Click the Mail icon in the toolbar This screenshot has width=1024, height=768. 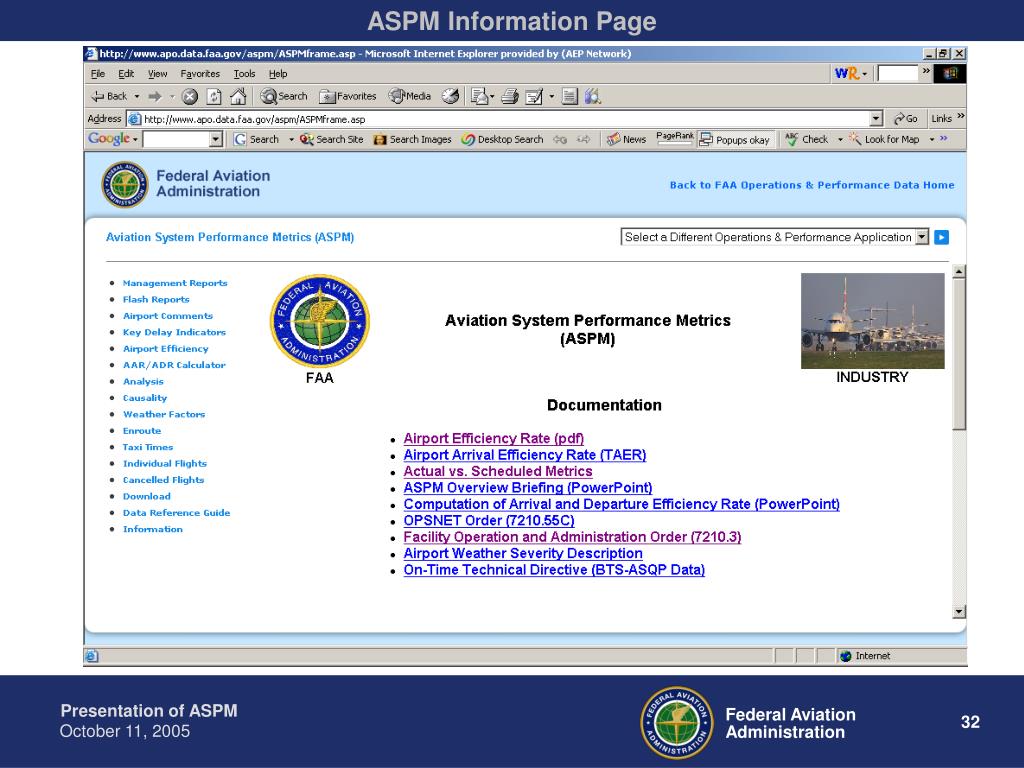coord(479,97)
